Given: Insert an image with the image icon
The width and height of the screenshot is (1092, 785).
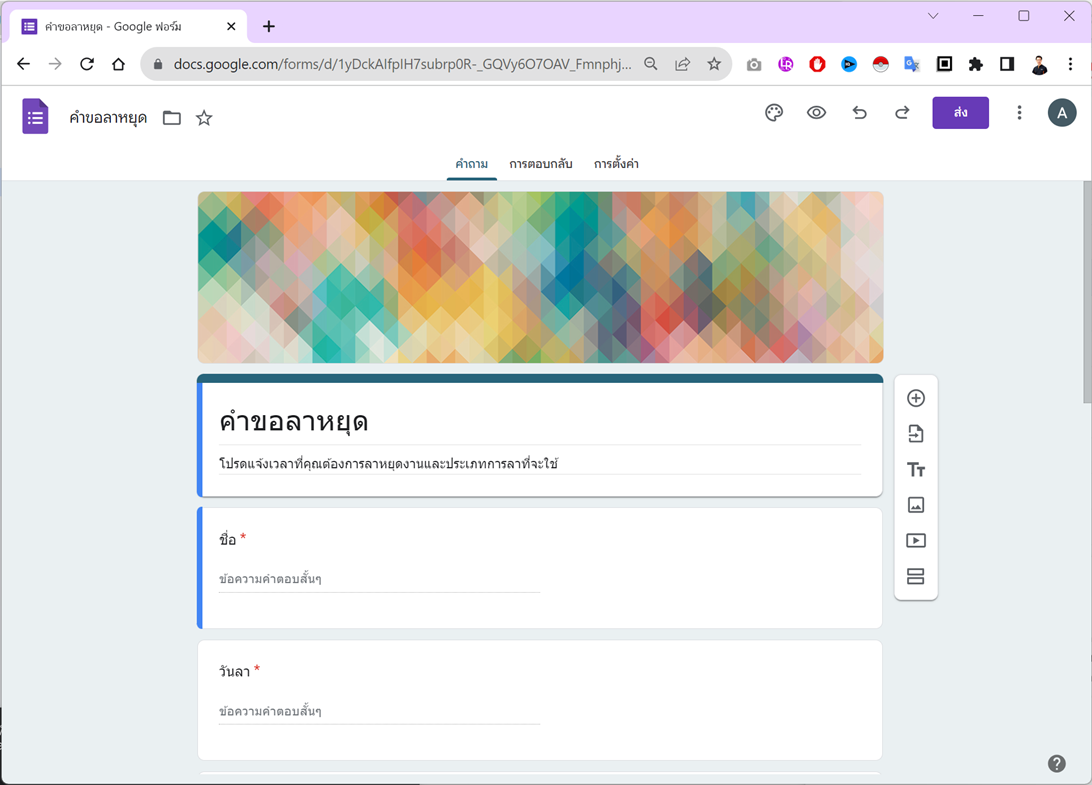Looking at the screenshot, I should tap(916, 505).
